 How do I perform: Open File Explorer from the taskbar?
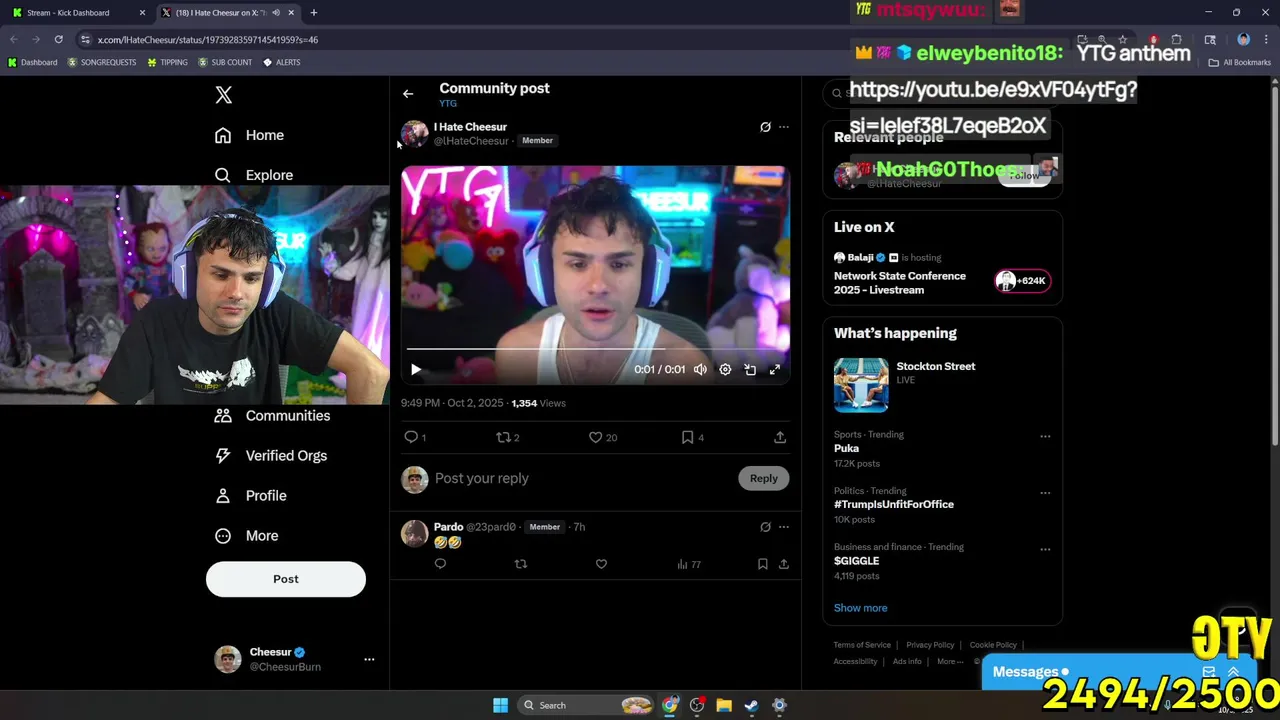pyautogui.click(x=724, y=706)
